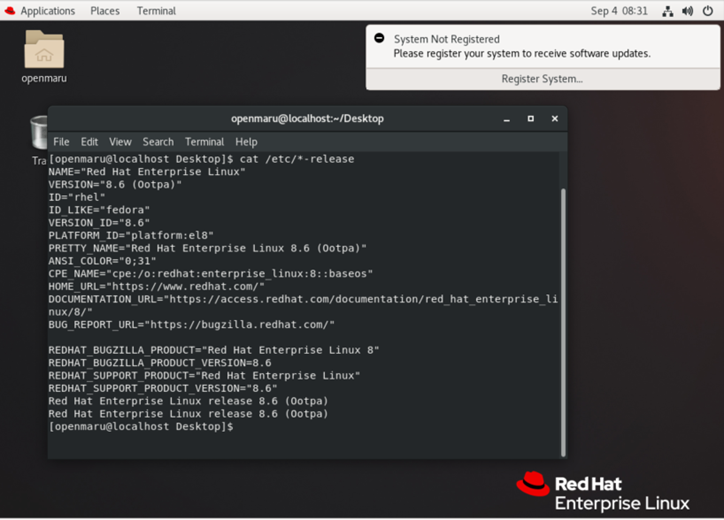724x520 pixels.
Task: Click the terminal vertical scrollbar
Action: (563, 322)
